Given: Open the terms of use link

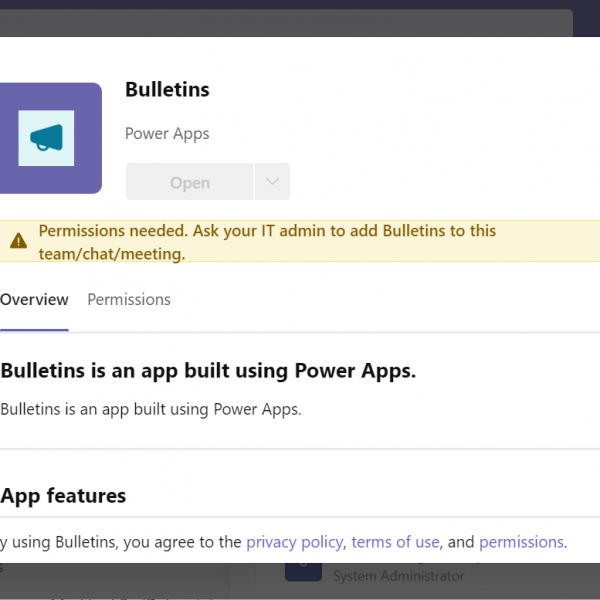Looking at the screenshot, I should 395,542.
